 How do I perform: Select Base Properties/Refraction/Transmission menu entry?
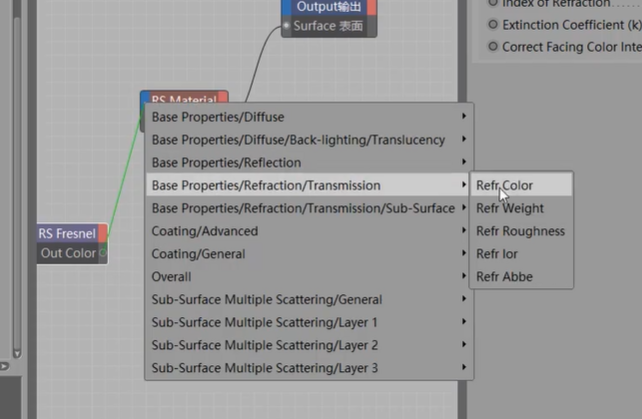tap(309, 185)
